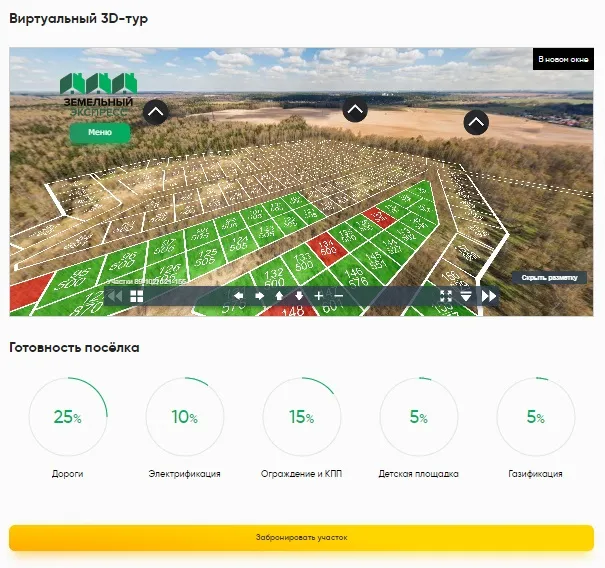This screenshot has width=605, height=568.
Task: Open tour in new window
Action: pos(563,60)
